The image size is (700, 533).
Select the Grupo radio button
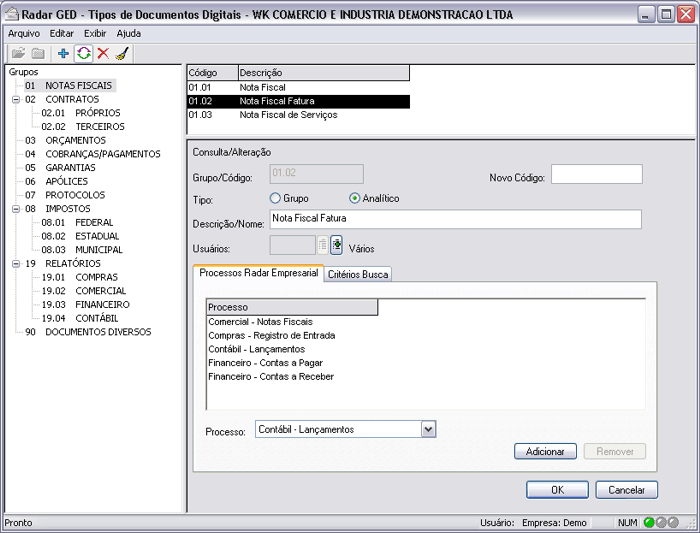coord(276,198)
